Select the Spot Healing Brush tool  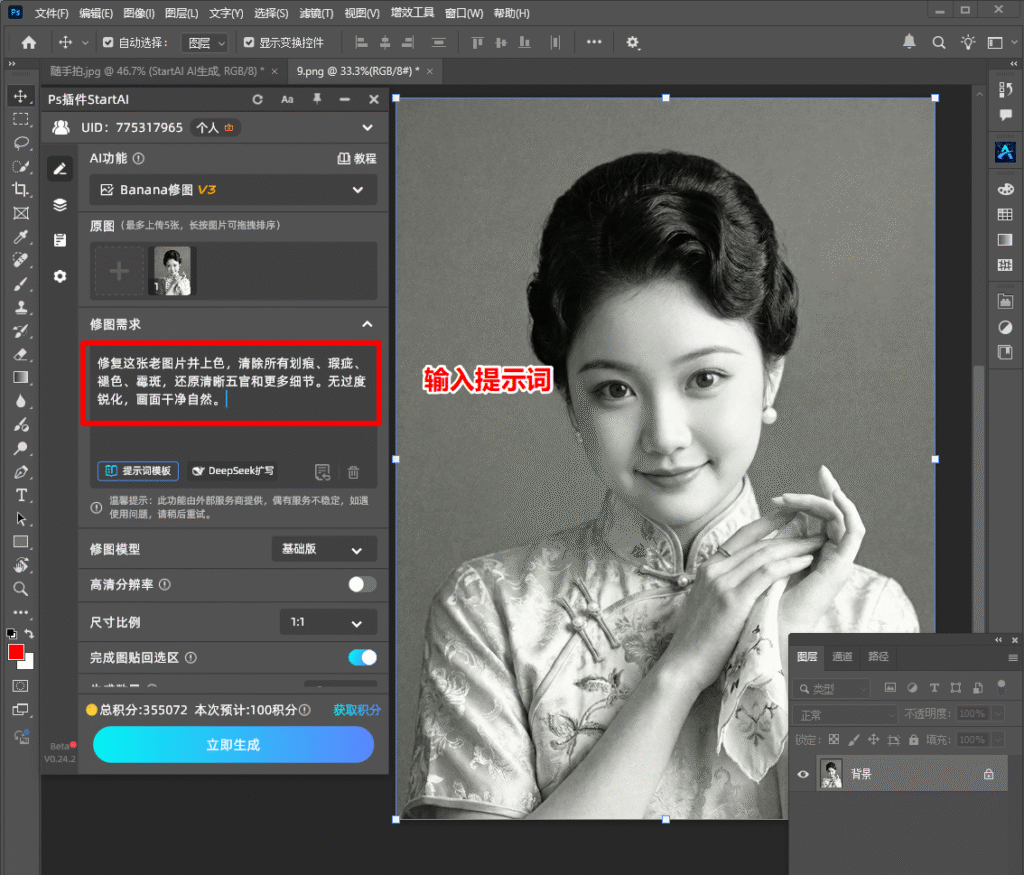(20, 260)
